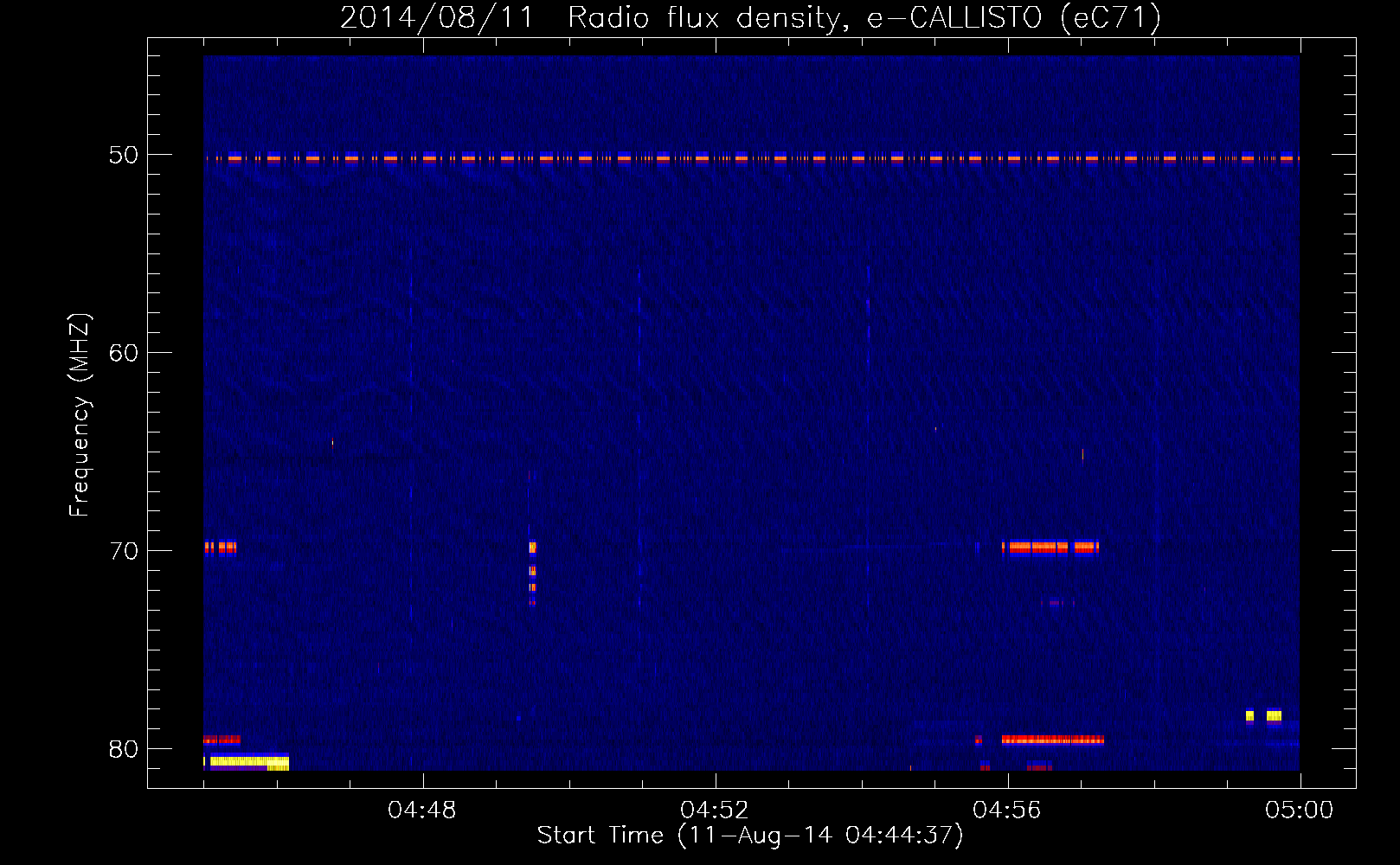Click the red 70 MHz burst at plot start
Image resolution: width=1400 pixels, height=865 pixels.
[220, 547]
